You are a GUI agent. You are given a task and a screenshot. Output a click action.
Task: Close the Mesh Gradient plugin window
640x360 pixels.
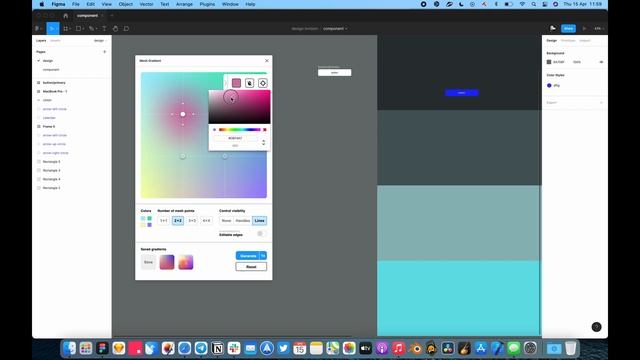tap(267, 60)
